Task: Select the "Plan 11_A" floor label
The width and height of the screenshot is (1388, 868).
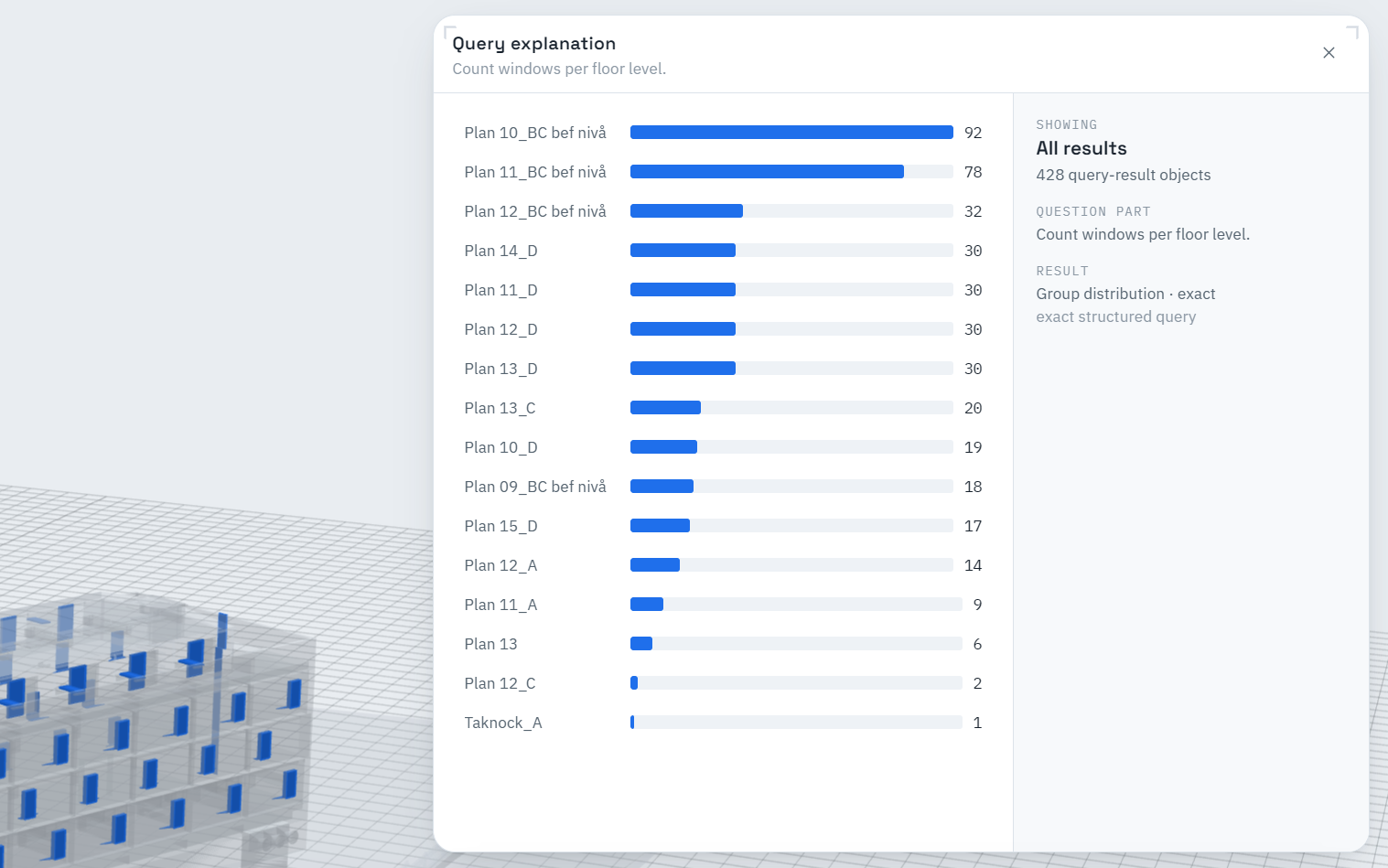Action: click(500, 605)
